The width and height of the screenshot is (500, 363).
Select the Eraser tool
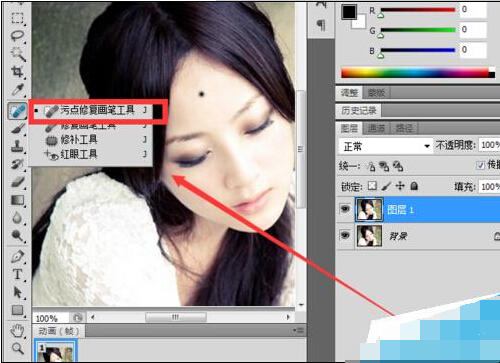17,182
